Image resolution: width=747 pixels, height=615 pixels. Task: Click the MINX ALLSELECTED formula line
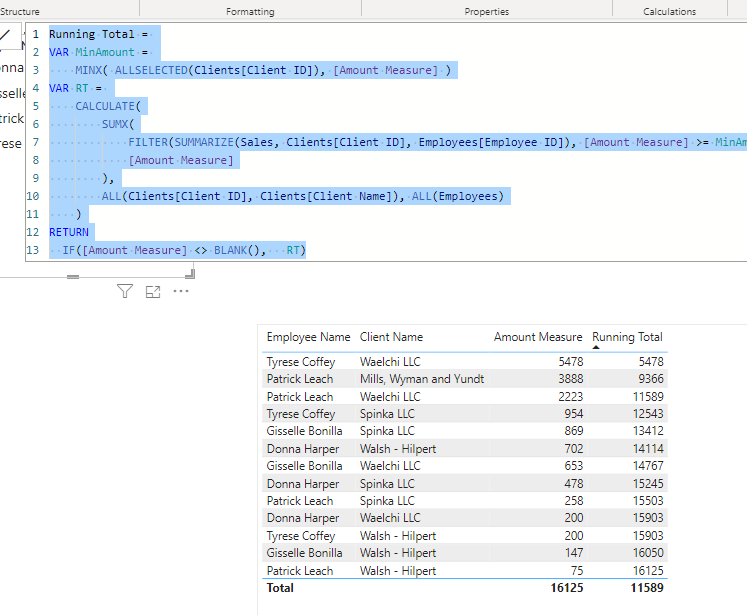tap(262, 71)
